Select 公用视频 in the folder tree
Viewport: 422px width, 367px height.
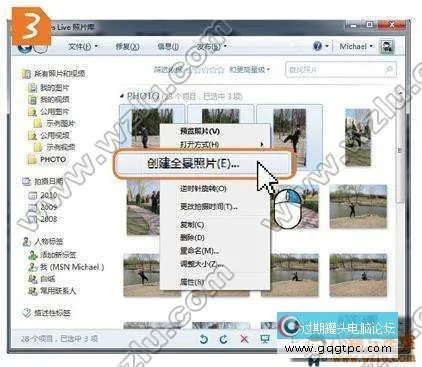point(55,135)
